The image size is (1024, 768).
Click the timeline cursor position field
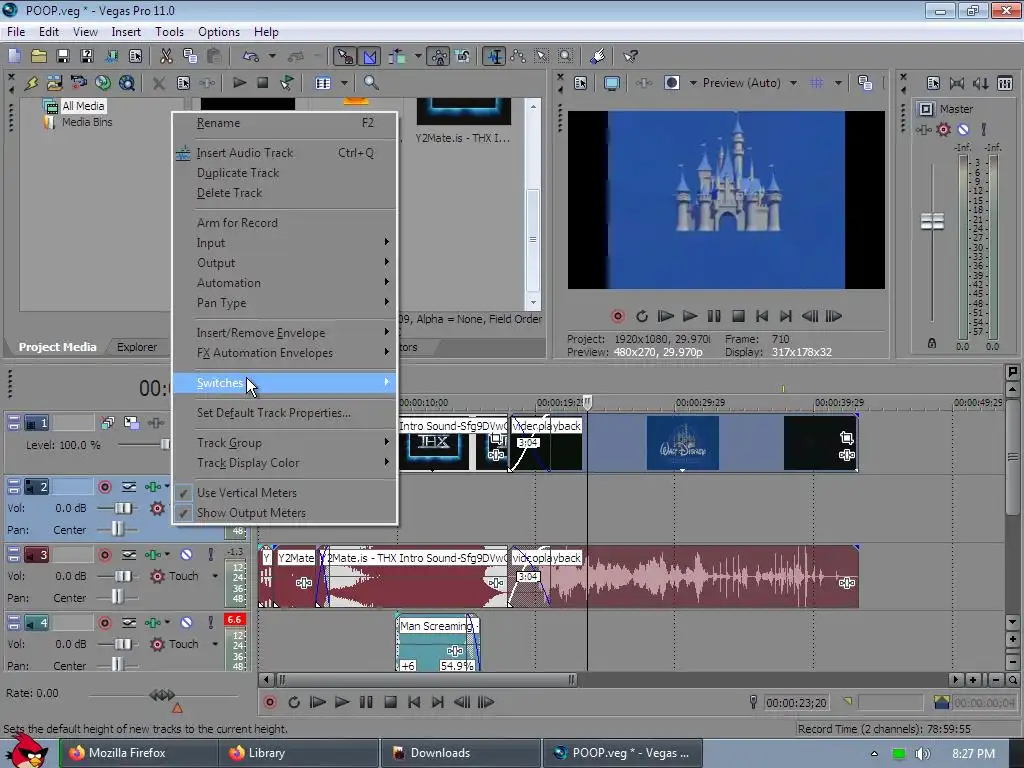[x=795, y=703]
